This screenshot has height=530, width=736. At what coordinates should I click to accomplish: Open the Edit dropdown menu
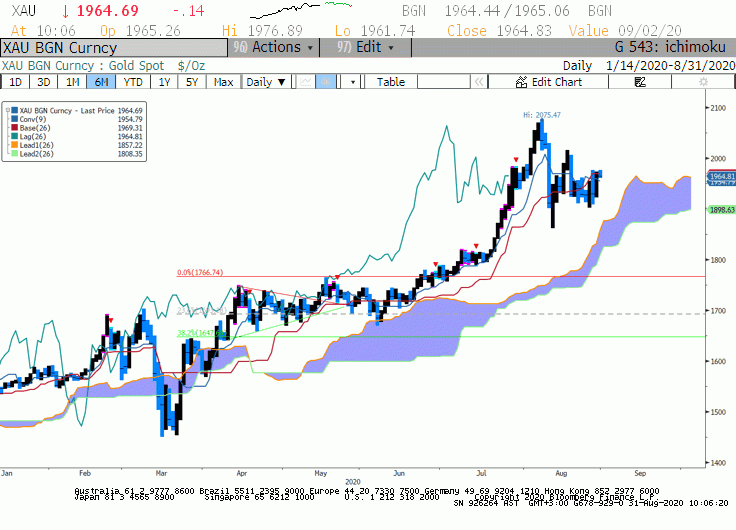click(x=366, y=47)
